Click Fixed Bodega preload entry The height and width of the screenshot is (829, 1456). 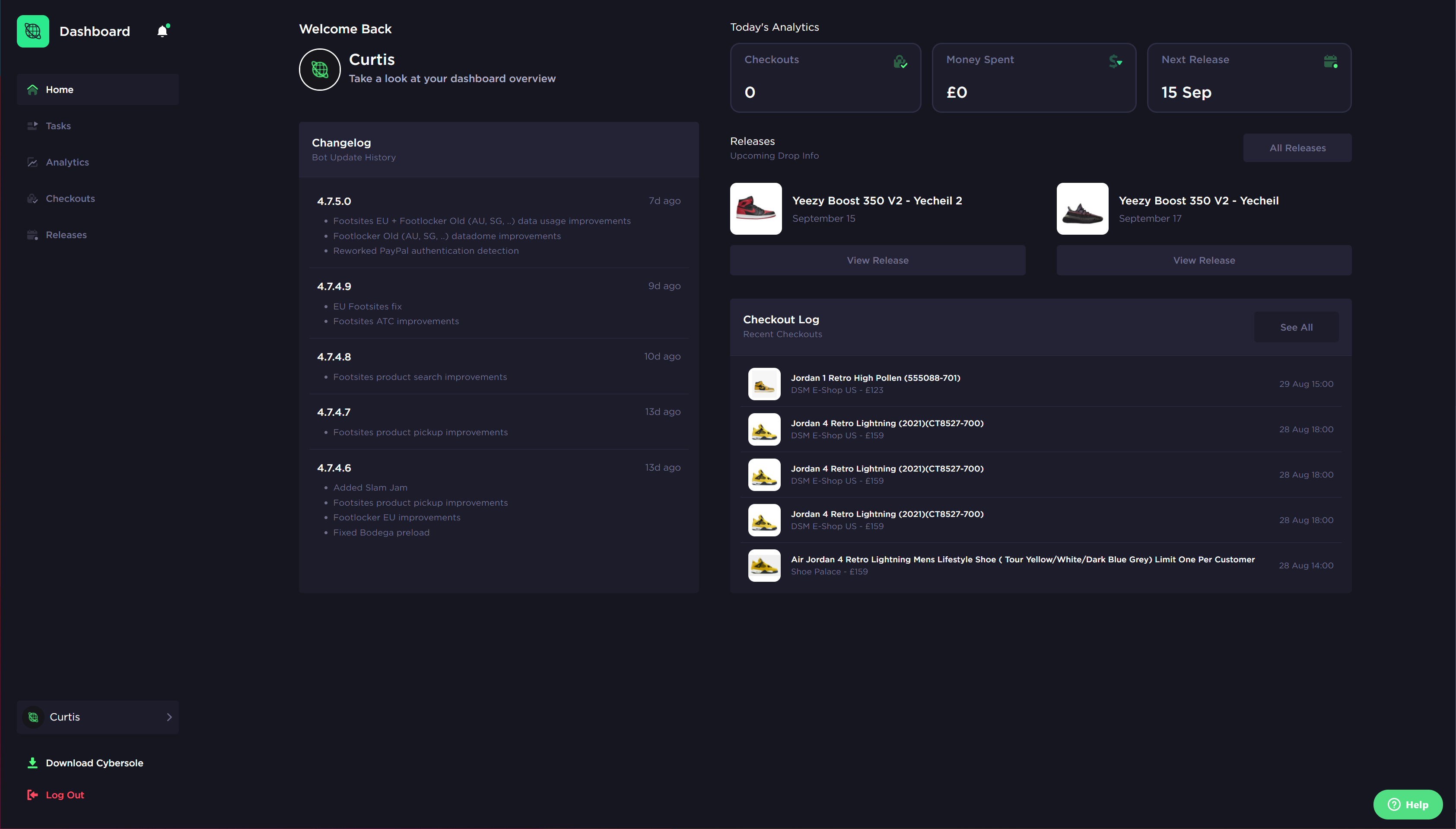[x=381, y=532]
